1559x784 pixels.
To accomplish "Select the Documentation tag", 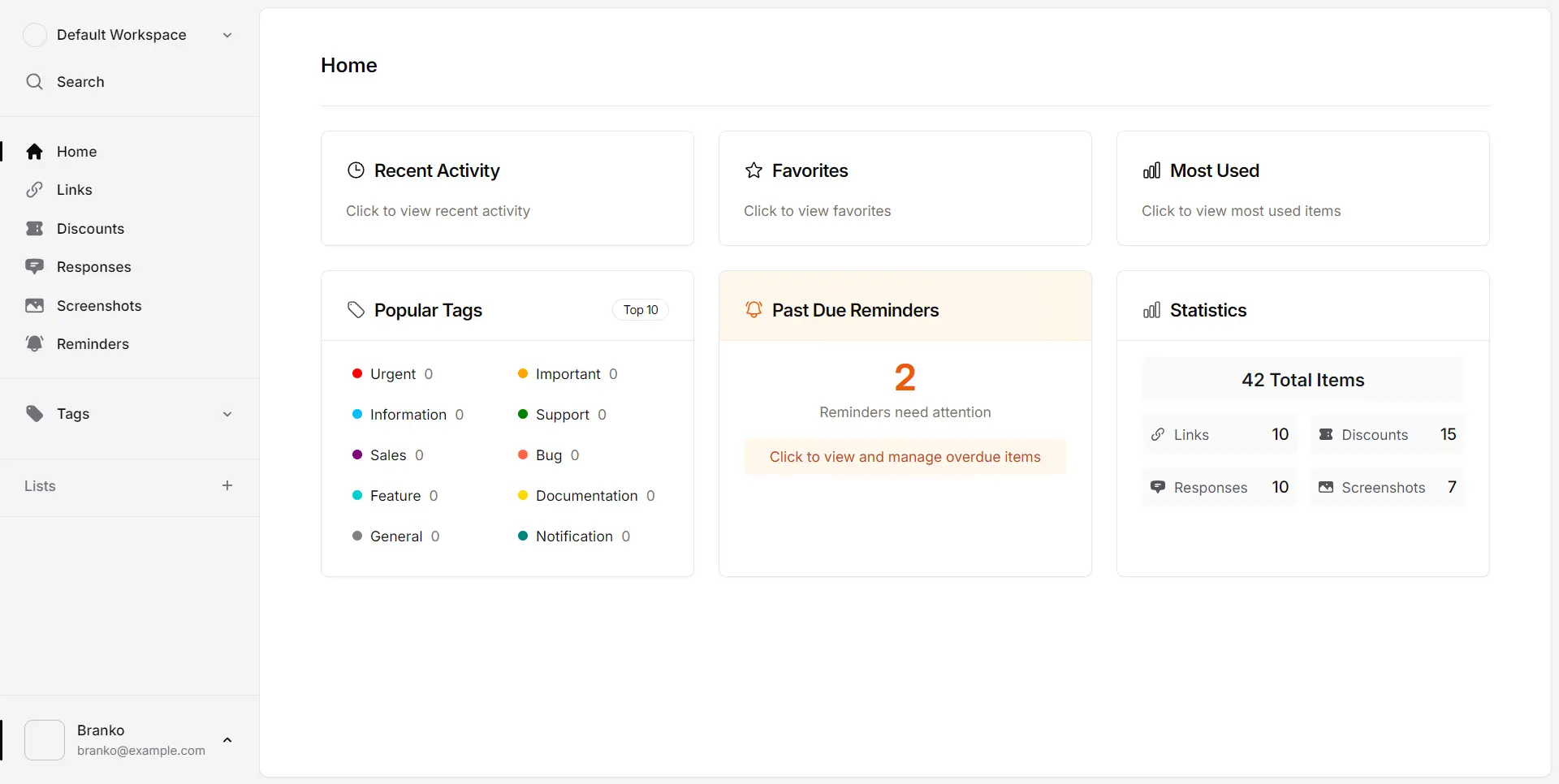I will pos(586,496).
